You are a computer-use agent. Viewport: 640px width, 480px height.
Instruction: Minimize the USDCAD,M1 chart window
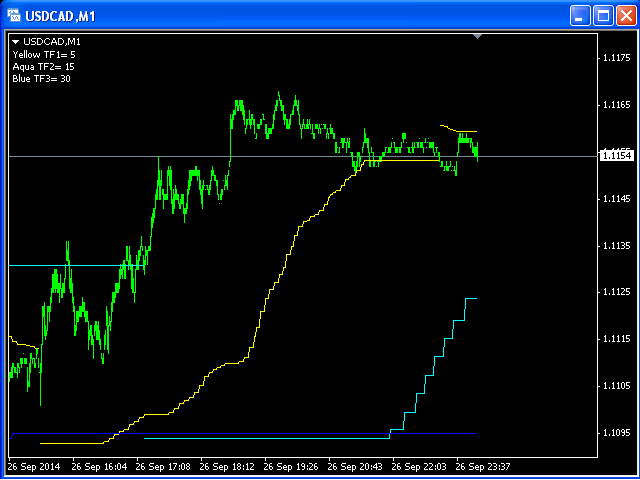coord(581,15)
